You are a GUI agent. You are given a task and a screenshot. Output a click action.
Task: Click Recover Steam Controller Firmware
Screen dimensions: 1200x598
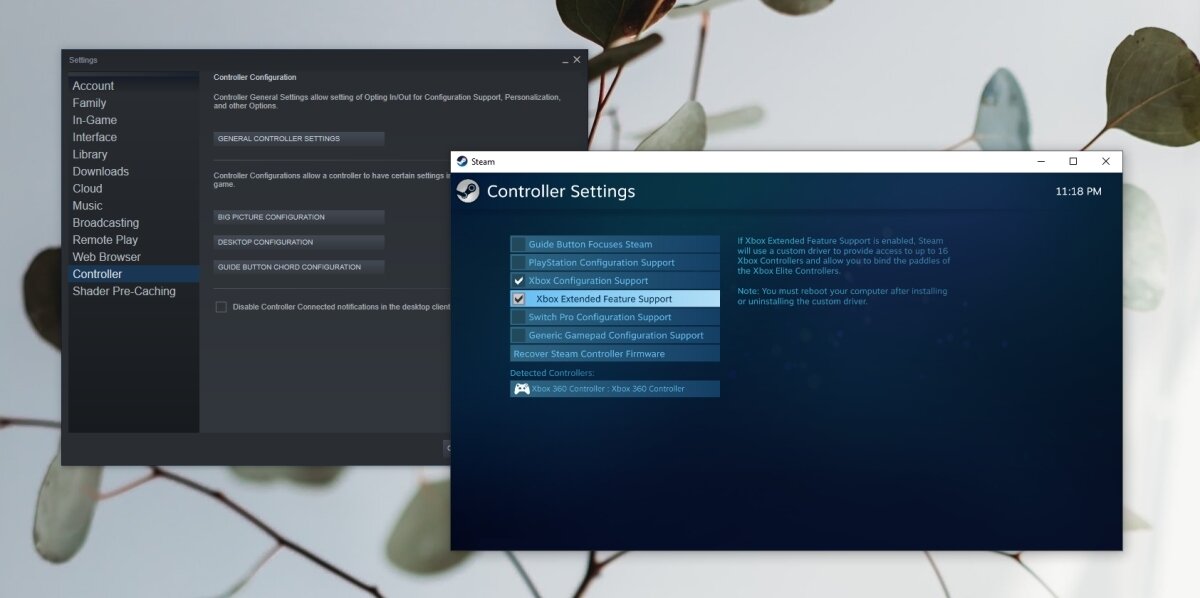[x=614, y=354]
